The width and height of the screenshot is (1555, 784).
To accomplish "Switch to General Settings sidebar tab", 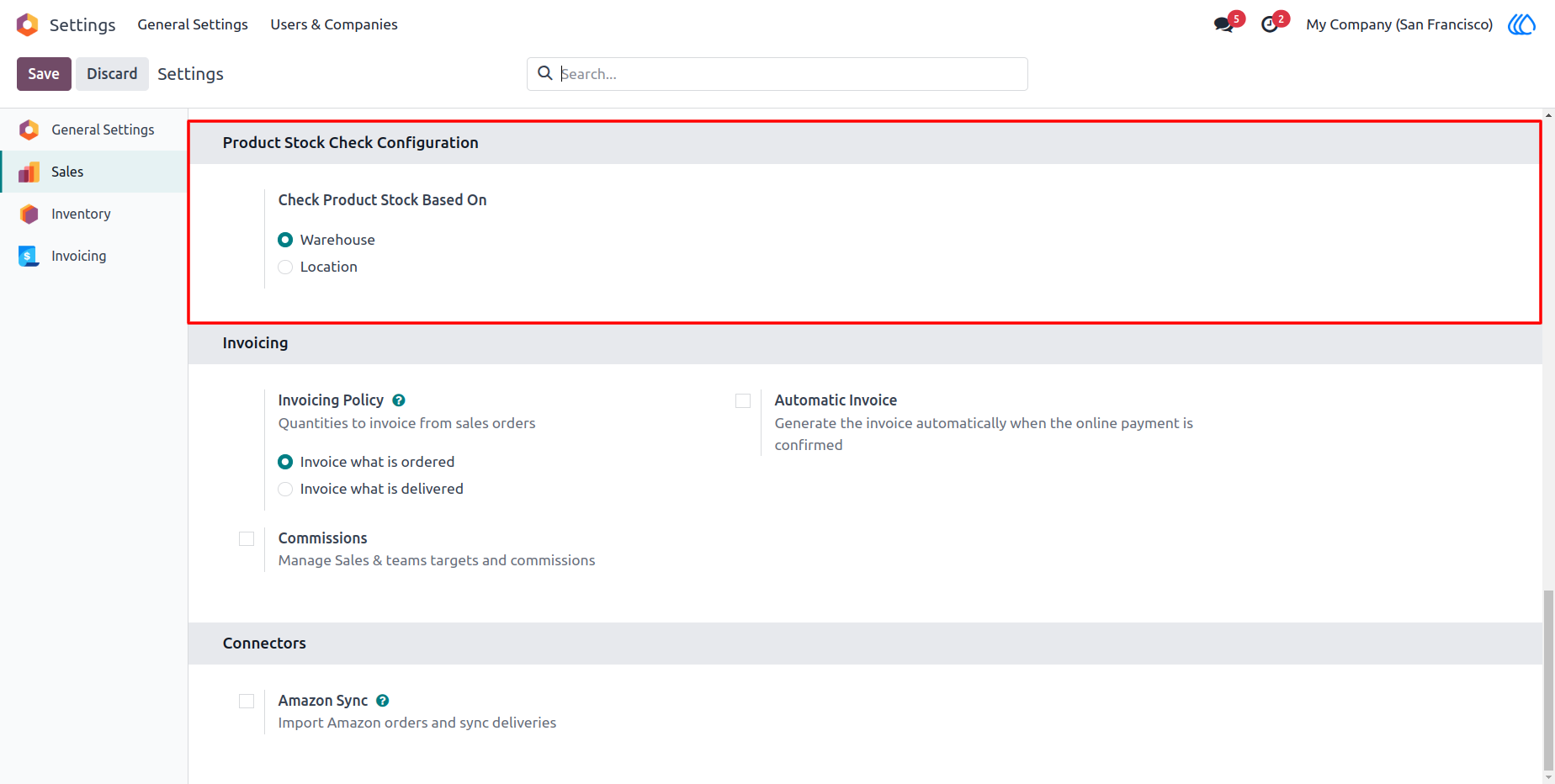I will [x=93, y=130].
